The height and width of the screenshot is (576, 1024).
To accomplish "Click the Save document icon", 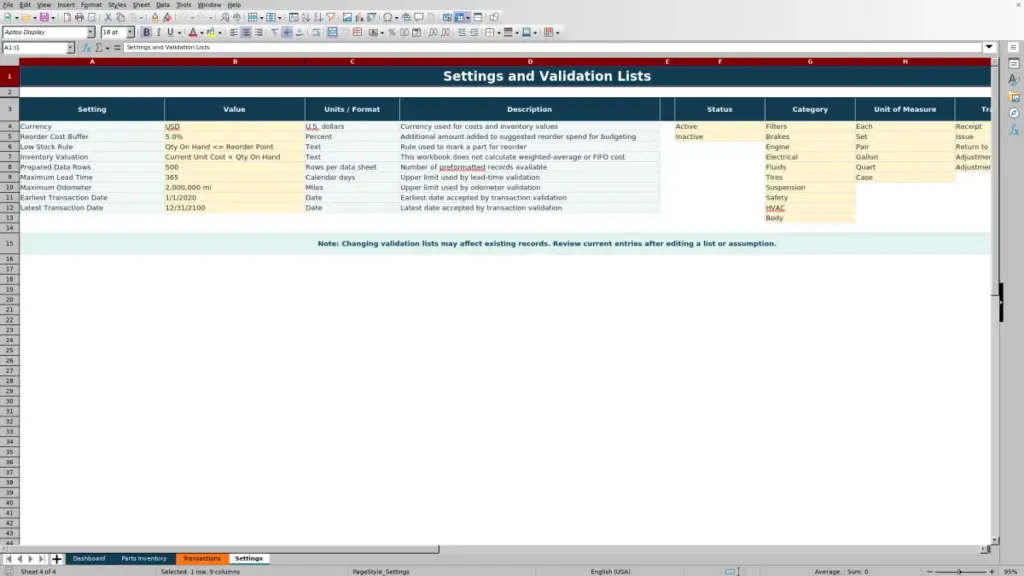I will (x=44, y=17).
